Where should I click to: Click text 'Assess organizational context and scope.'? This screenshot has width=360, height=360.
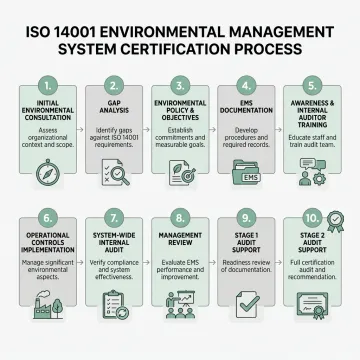click(x=48, y=138)
